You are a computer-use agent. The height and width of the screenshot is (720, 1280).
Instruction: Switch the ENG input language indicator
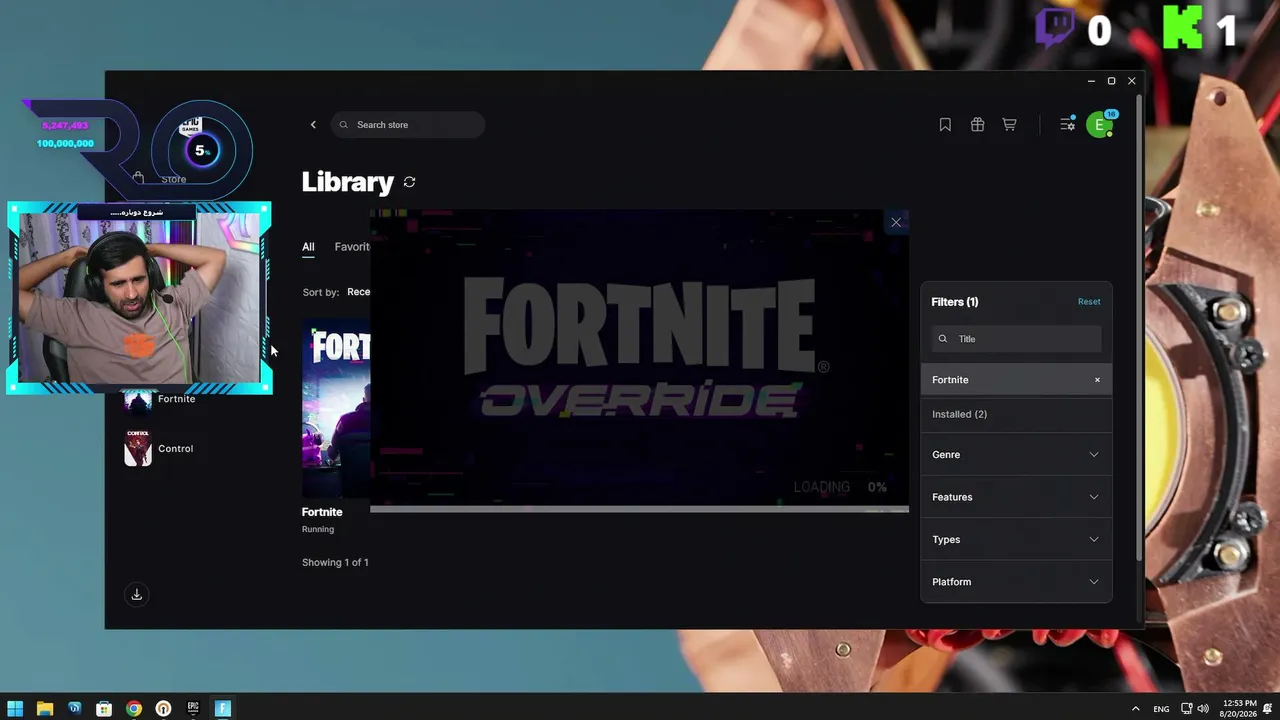(x=1161, y=709)
